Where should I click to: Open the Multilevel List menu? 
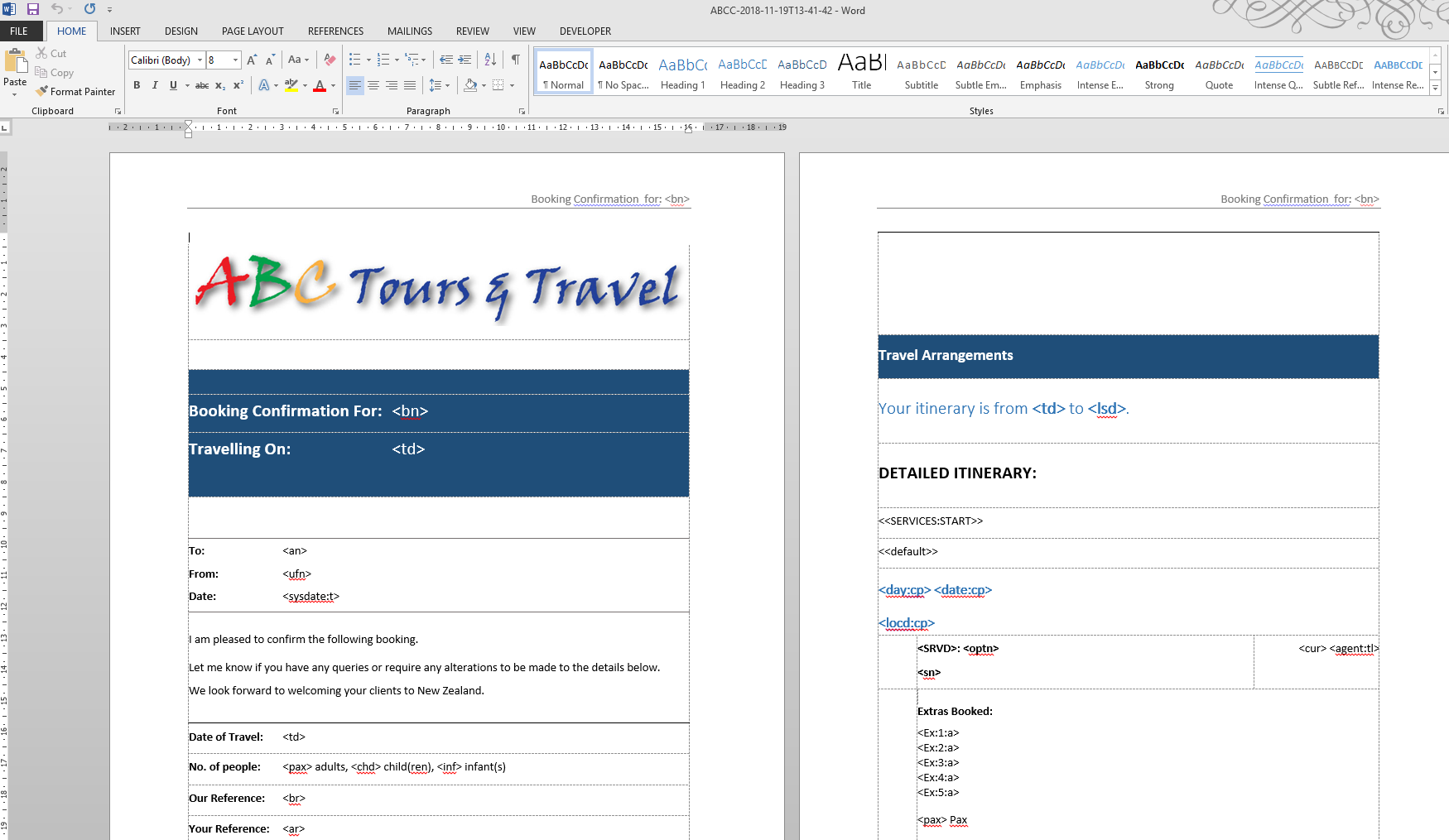[415, 60]
